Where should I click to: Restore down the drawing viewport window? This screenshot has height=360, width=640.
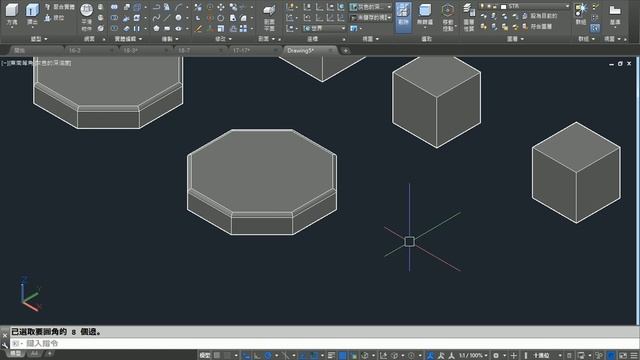pos(620,64)
